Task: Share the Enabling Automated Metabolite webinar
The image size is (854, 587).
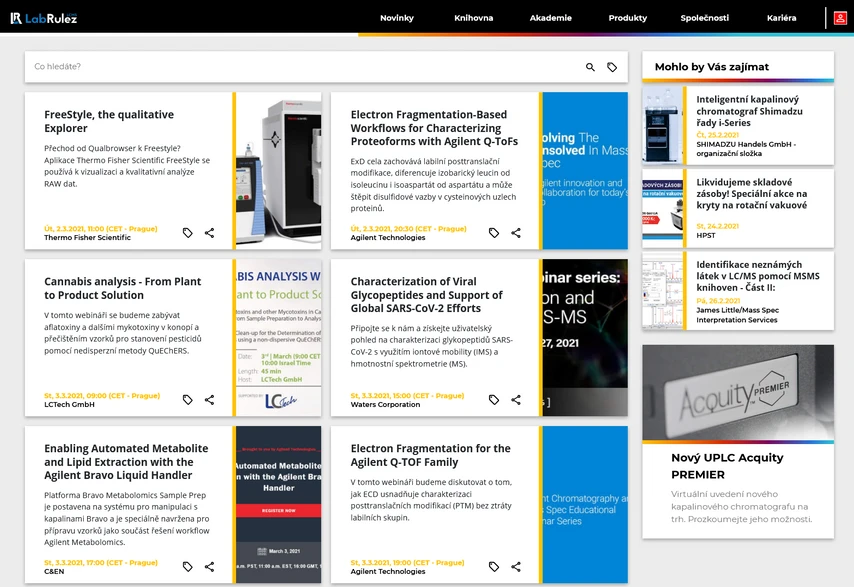Action: [x=210, y=567]
